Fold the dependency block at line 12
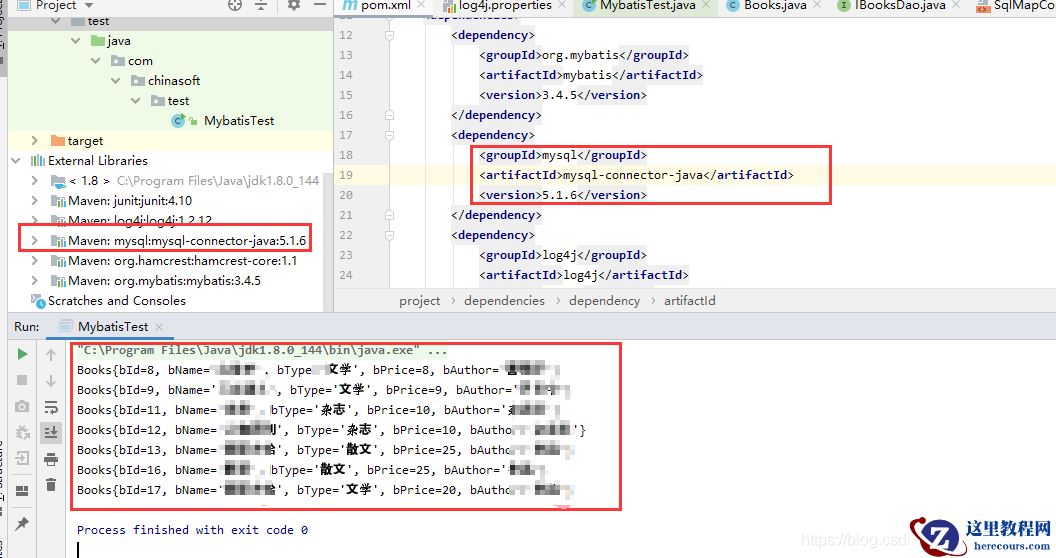The image size is (1056, 558). 389,35
